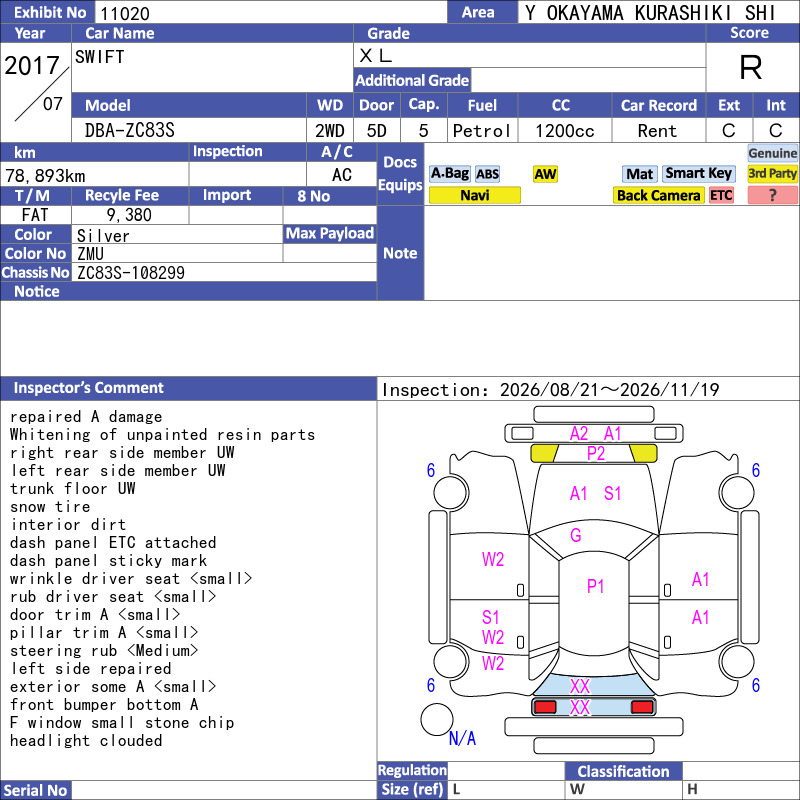Click the recycle fee 9,380
The image size is (800, 800).
[x=129, y=215]
